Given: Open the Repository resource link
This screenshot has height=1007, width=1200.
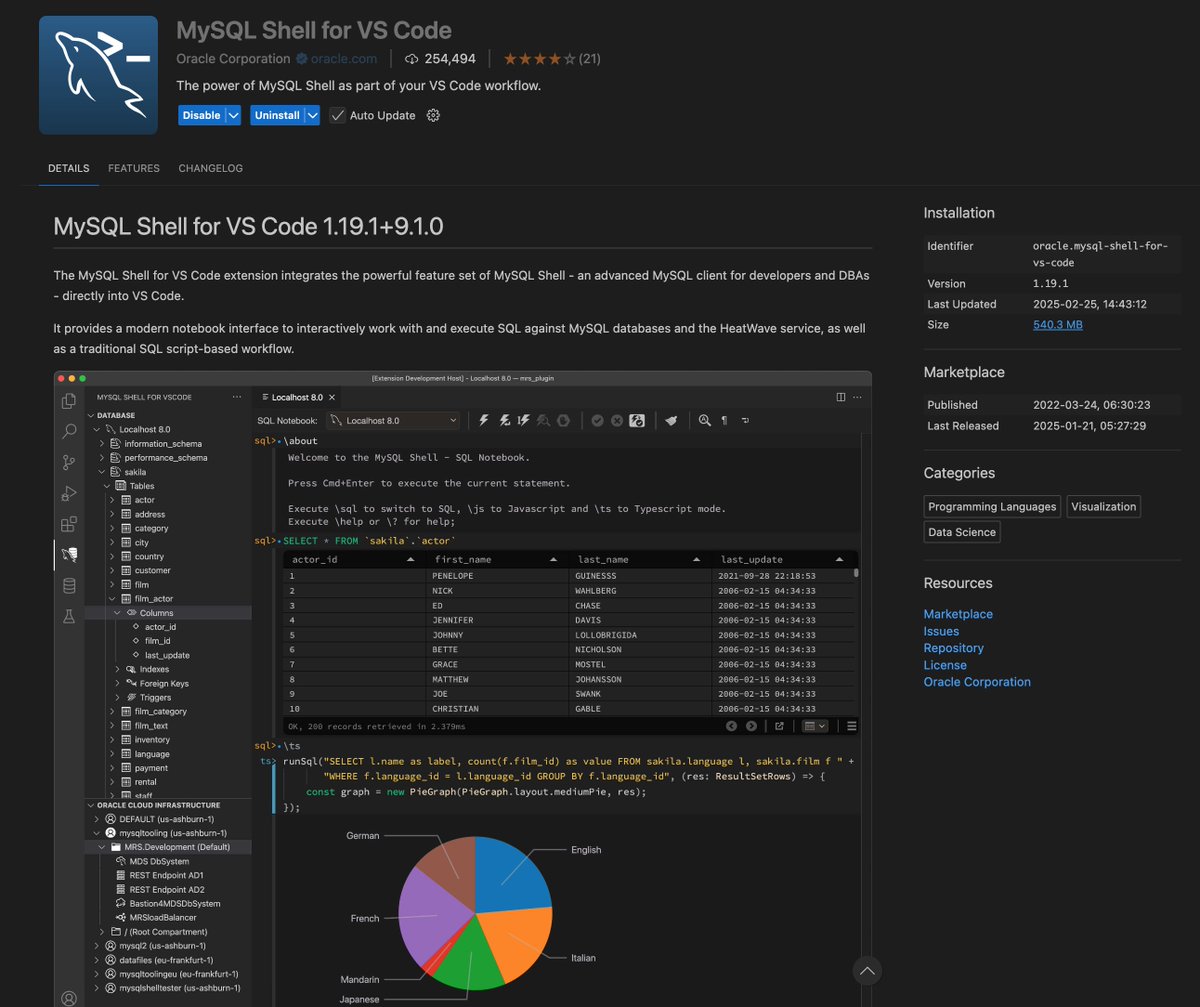Looking at the screenshot, I should (954, 648).
